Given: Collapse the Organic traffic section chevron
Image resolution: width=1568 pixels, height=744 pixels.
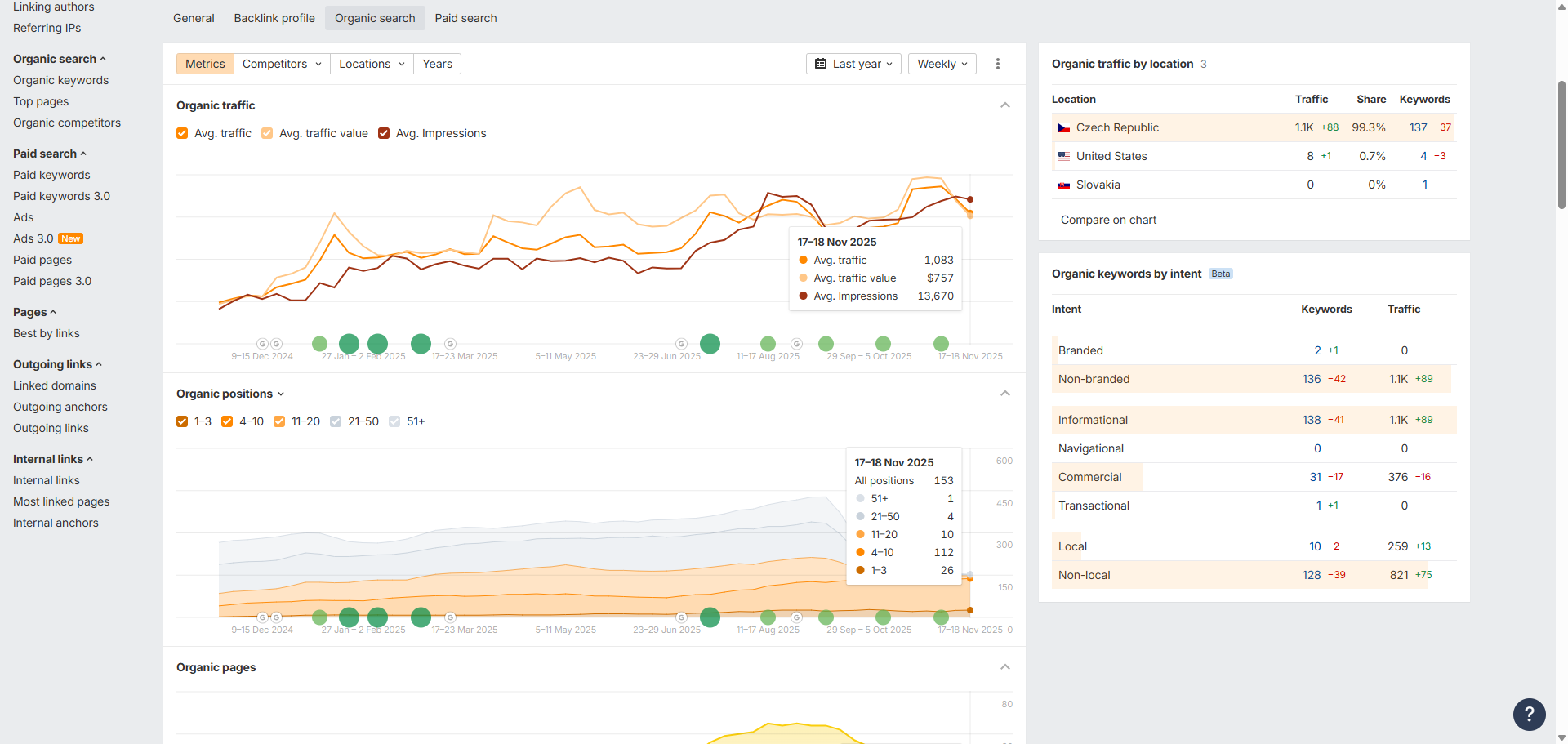Looking at the screenshot, I should [1005, 105].
